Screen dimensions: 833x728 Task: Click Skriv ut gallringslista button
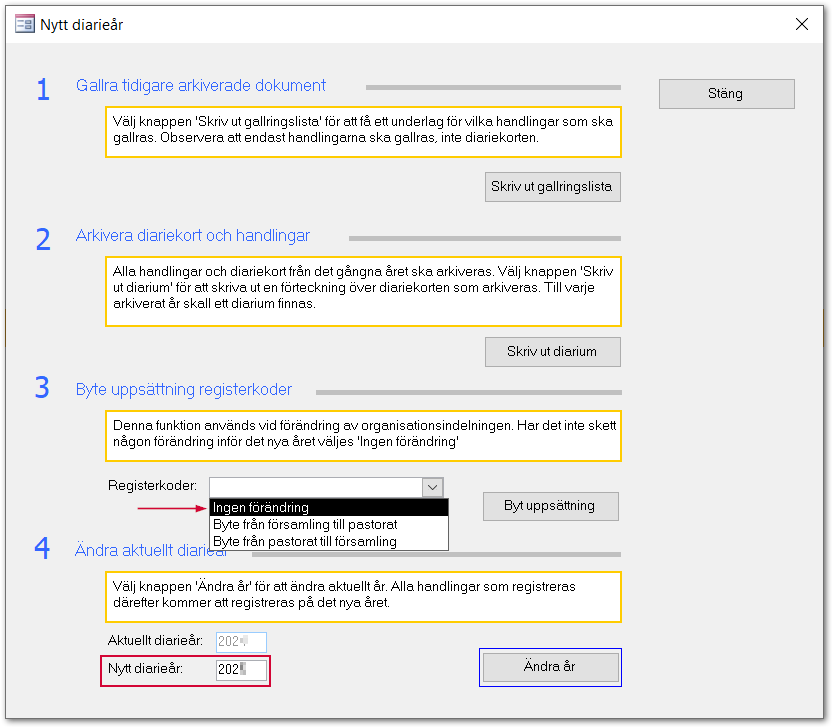coord(552,187)
